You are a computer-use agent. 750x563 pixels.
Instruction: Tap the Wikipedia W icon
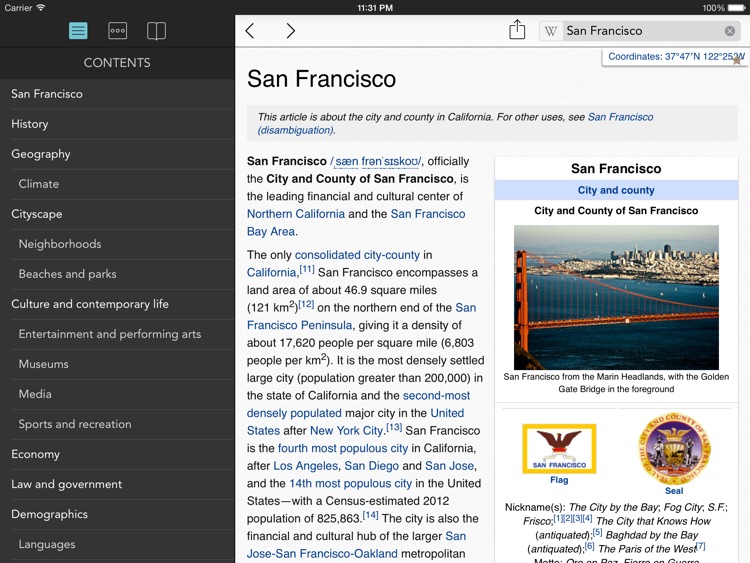pos(551,31)
